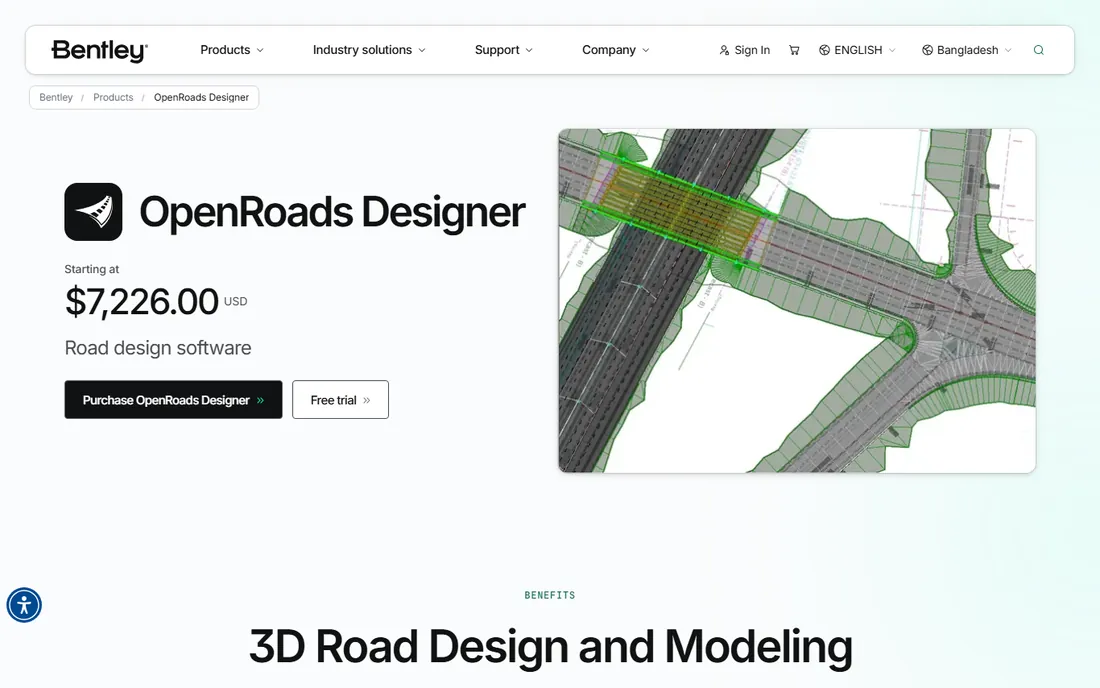Image resolution: width=1100 pixels, height=688 pixels.
Task: Expand the Support menu
Action: pyautogui.click(x=504, y=50)
